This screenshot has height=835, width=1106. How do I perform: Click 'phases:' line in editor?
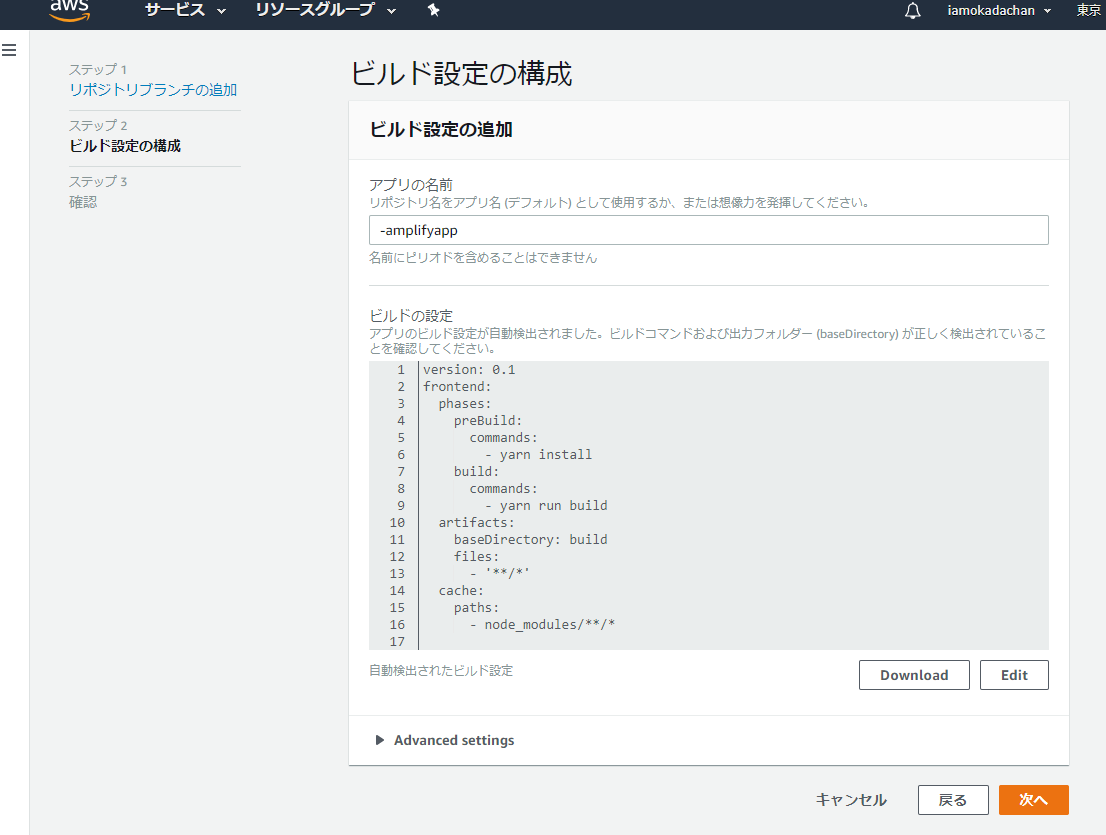coord(465,403)
